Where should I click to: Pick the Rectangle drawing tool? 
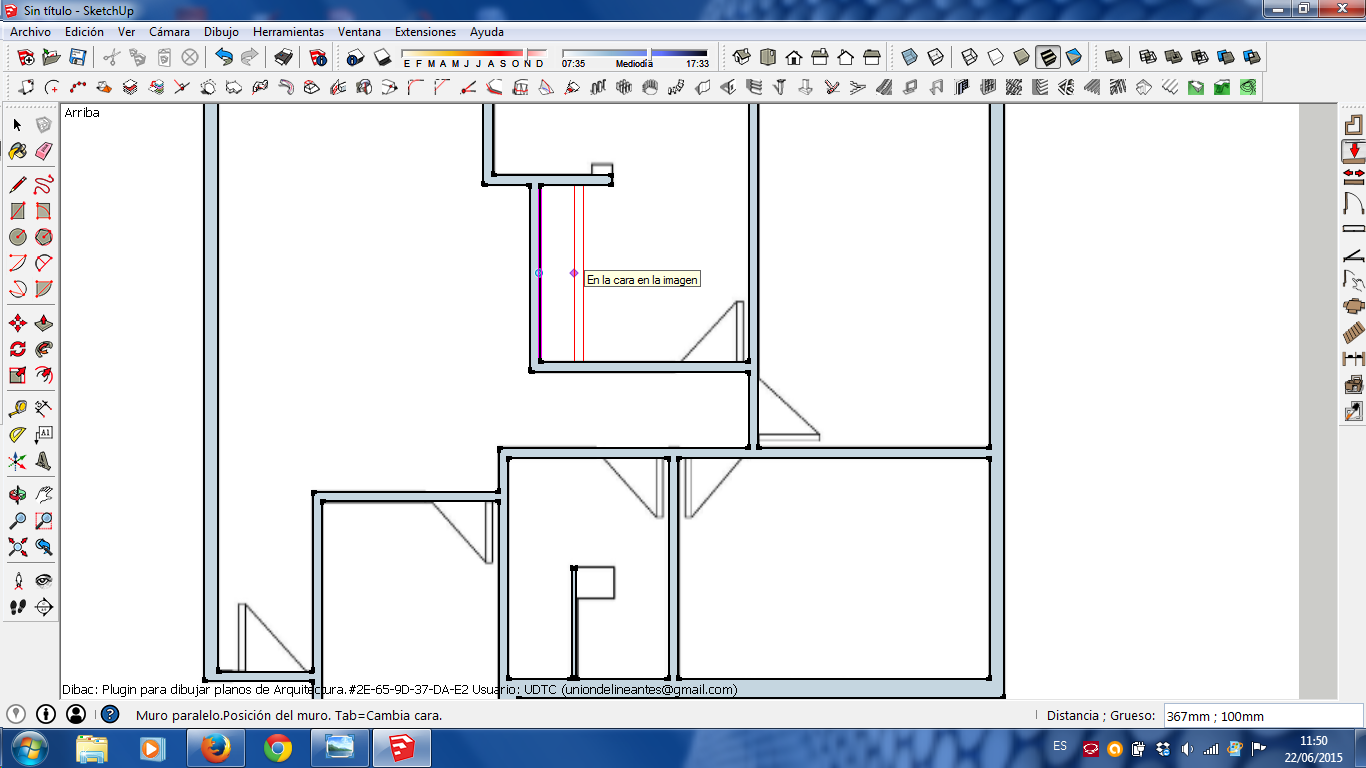pos(18,211)
